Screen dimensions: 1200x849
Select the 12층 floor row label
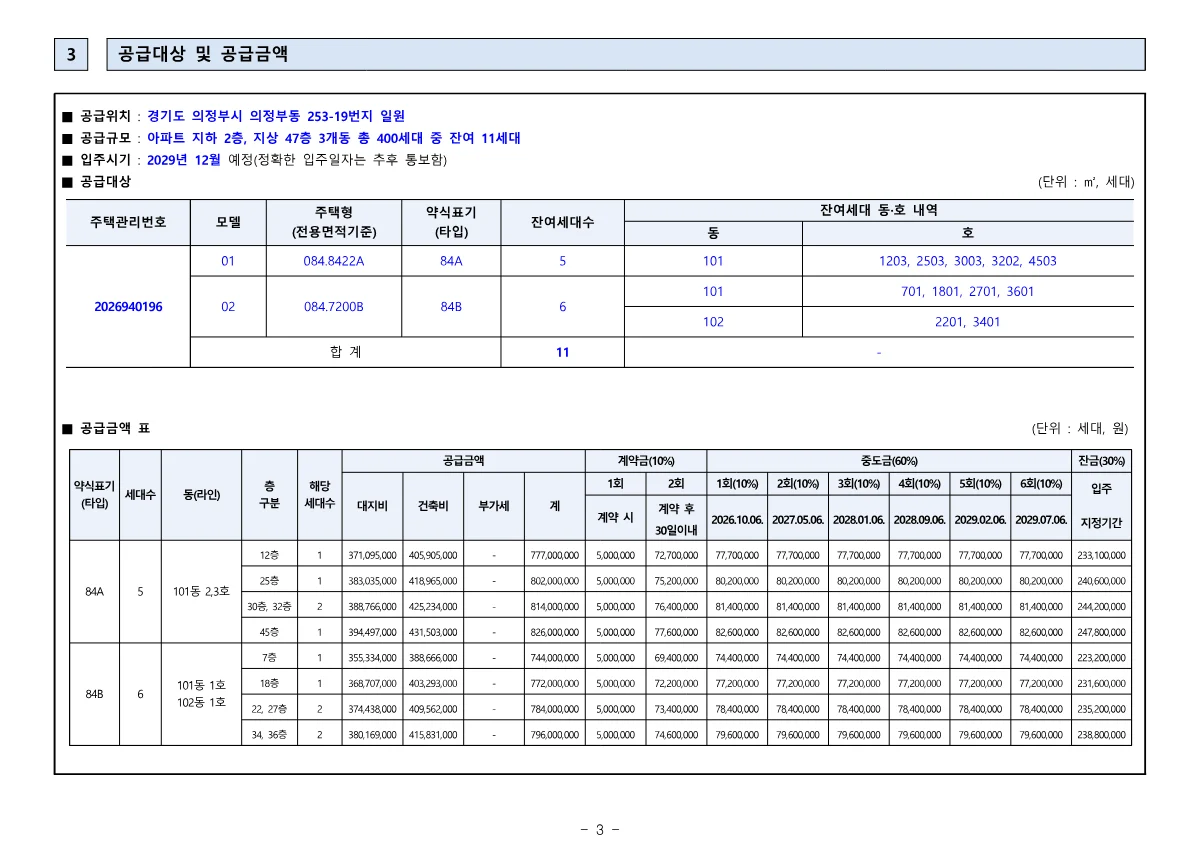[269, 555]
